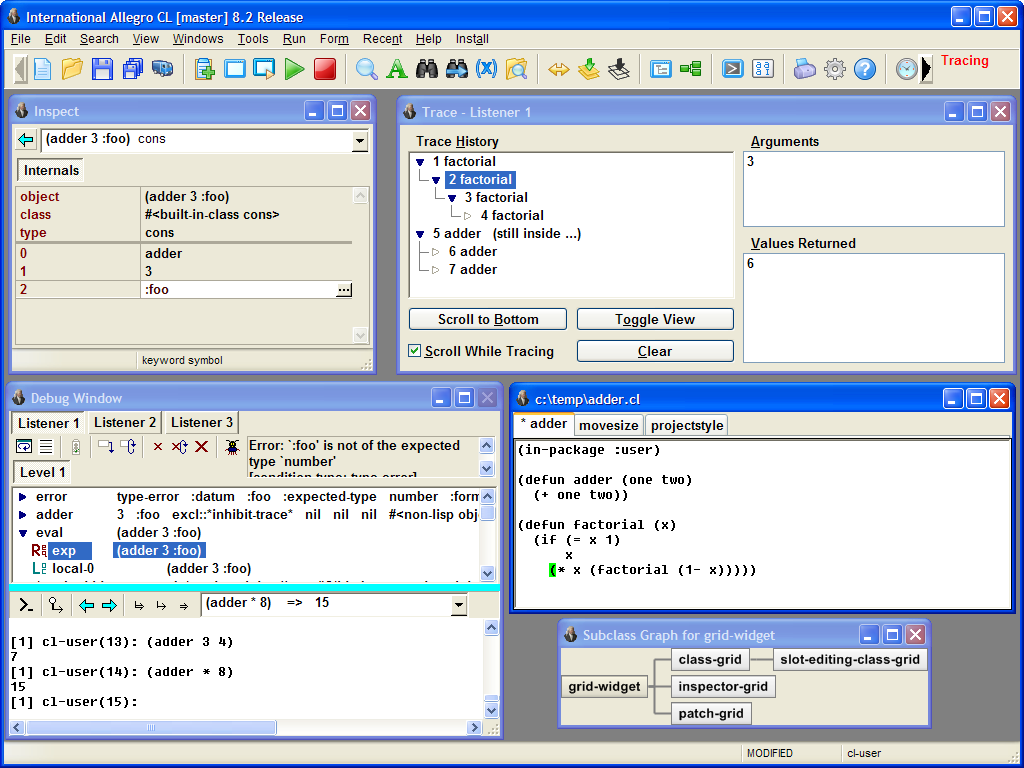Click the black right arrow beside clock
The height and width of the screenshot is (768, 1024).
coord(926,69)
